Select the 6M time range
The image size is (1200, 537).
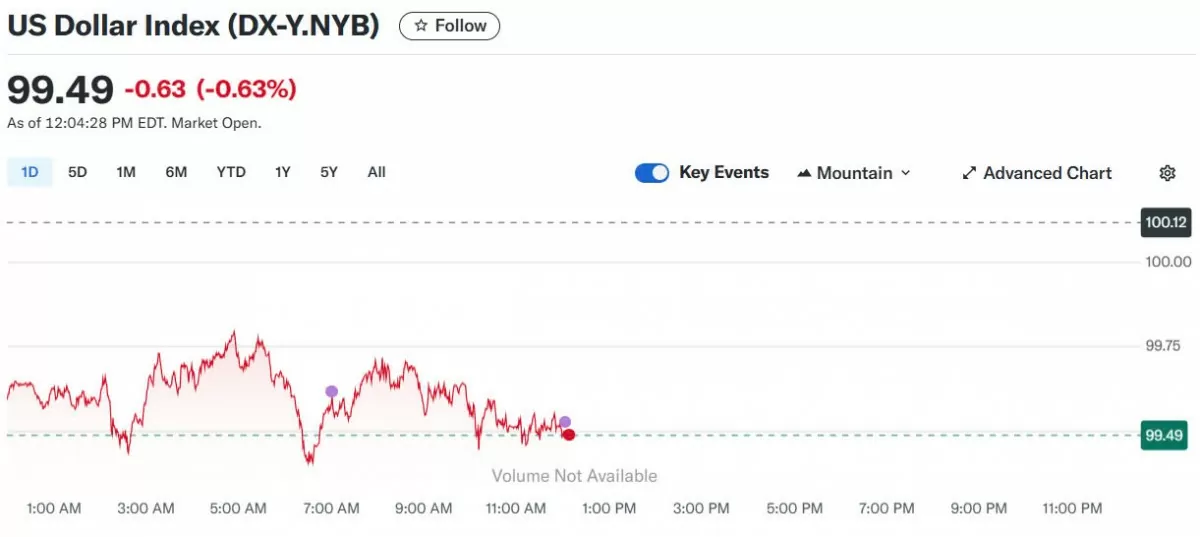pyautogui.click(x=176, y=172)
